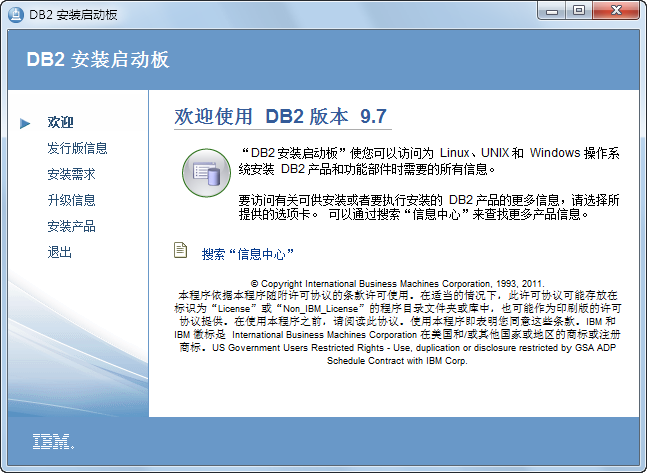This screenshot has width=647, height=473.
Task: Click the IBM logo in the footer
Action: 52,441
